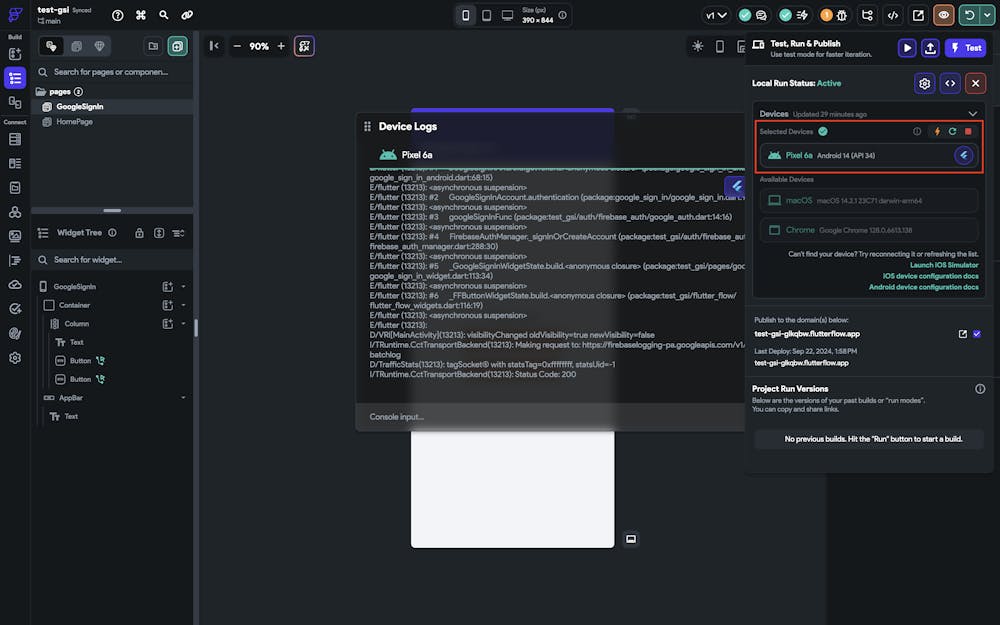The height and width of the screenshot is (625, 1000).
Task: Open project settings gear in left sidebar
Action: pyautogui.click(x=15, y=357)
